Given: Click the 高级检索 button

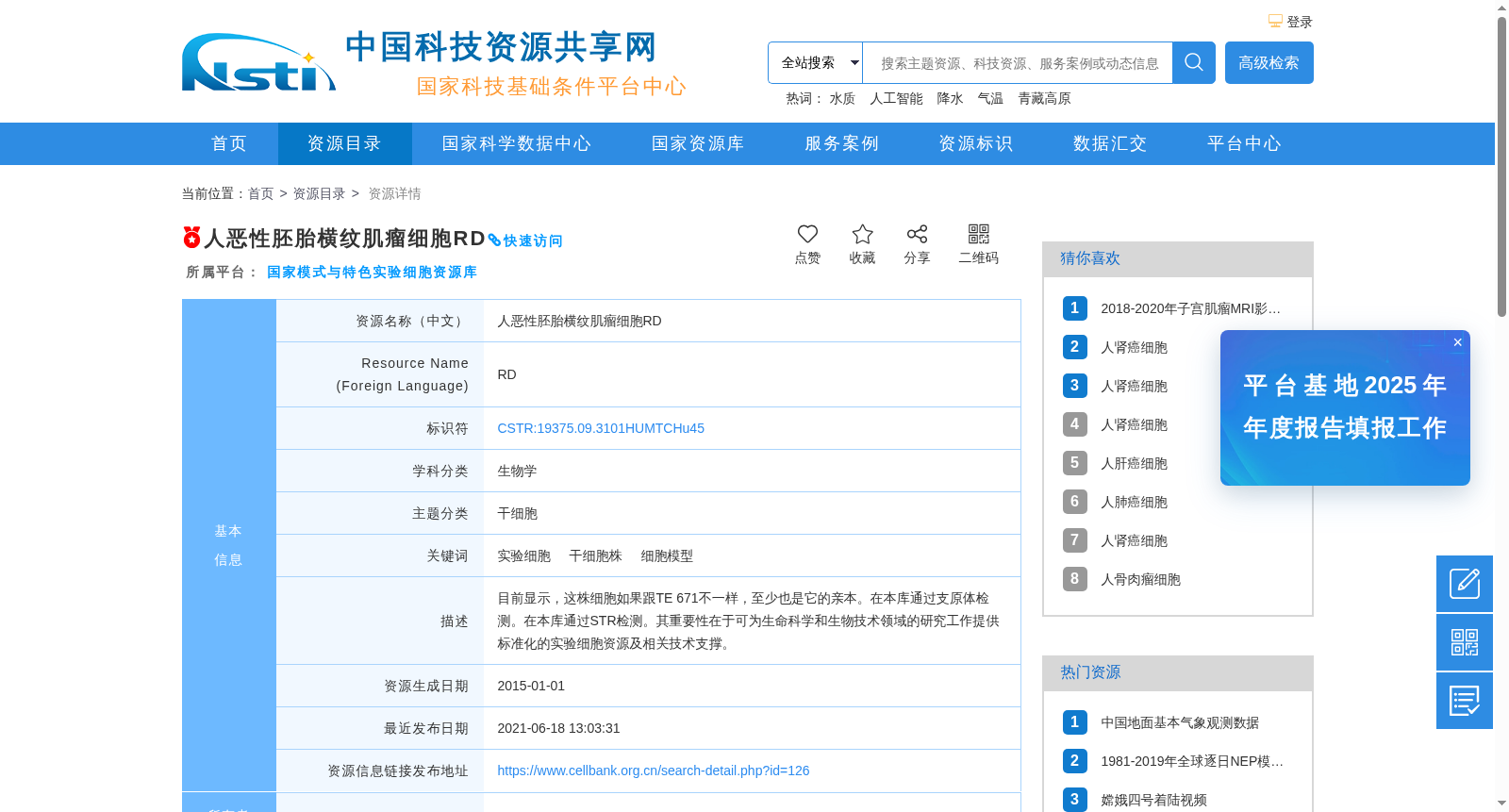Looking at the screenshot, I should 1269,62.
